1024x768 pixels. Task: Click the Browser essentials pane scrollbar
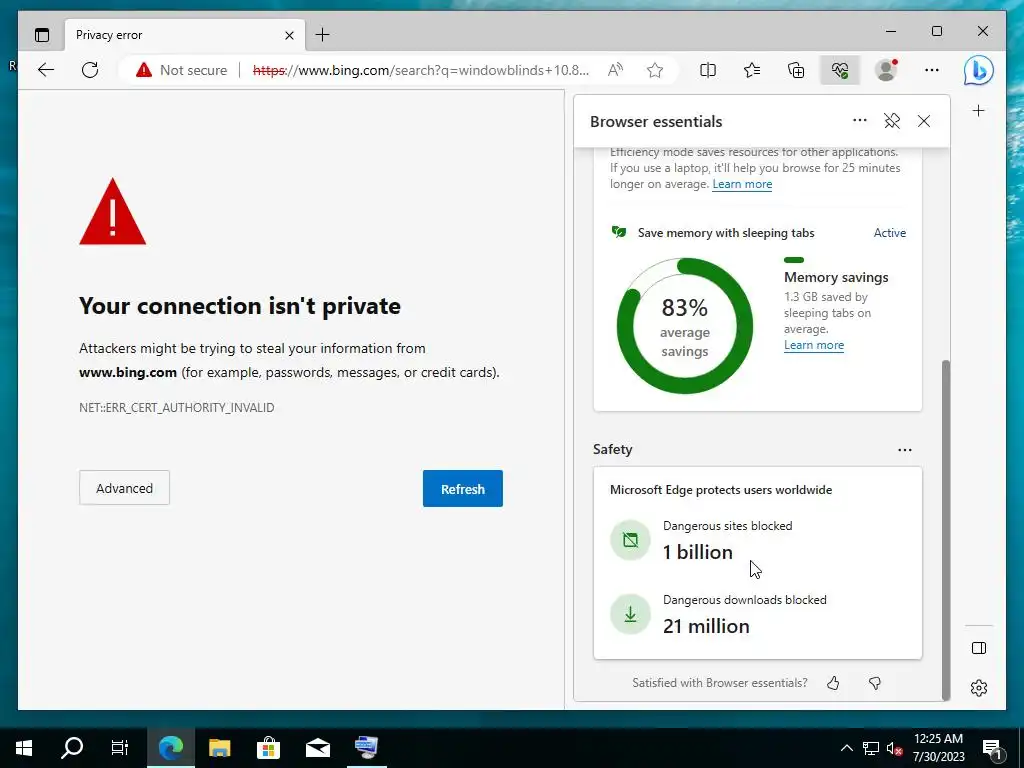pos(946,530)
